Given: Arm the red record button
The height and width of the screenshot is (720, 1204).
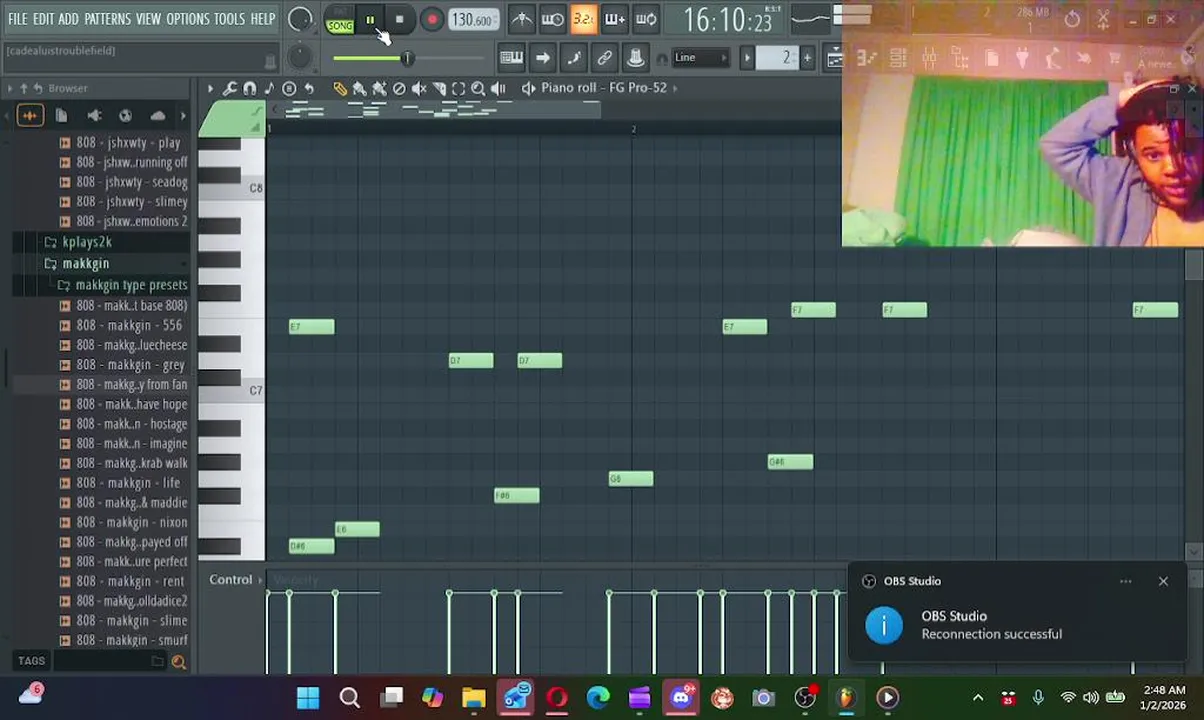Looking at the screenshot, I should pos(431,20).
